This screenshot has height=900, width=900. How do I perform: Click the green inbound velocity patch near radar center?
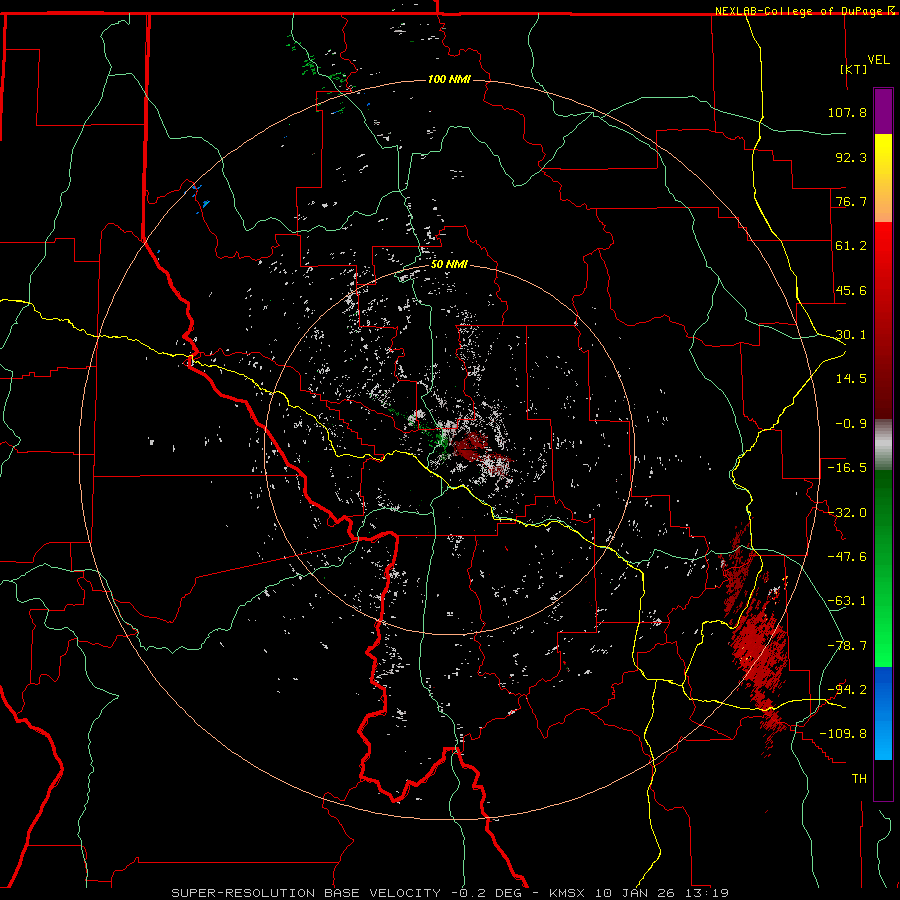coord(440,441)
